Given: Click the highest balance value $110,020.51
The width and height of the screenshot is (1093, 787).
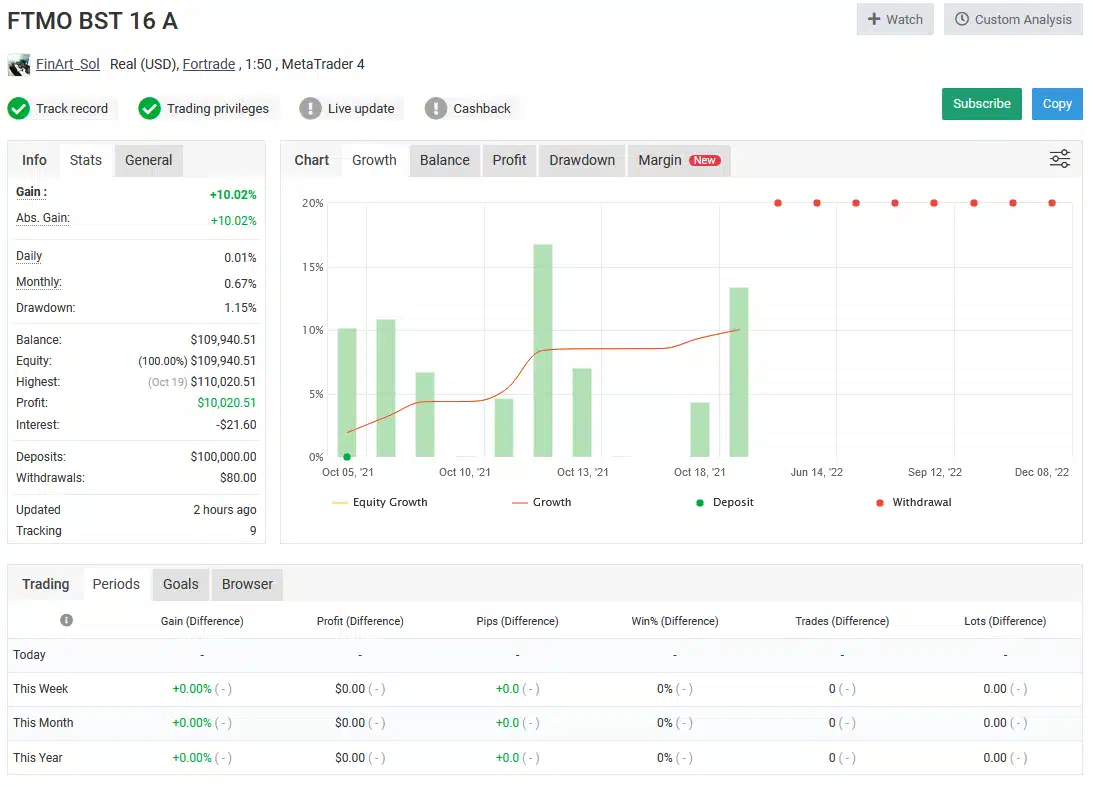Looking at the screenshot, I should click(223, 381).
